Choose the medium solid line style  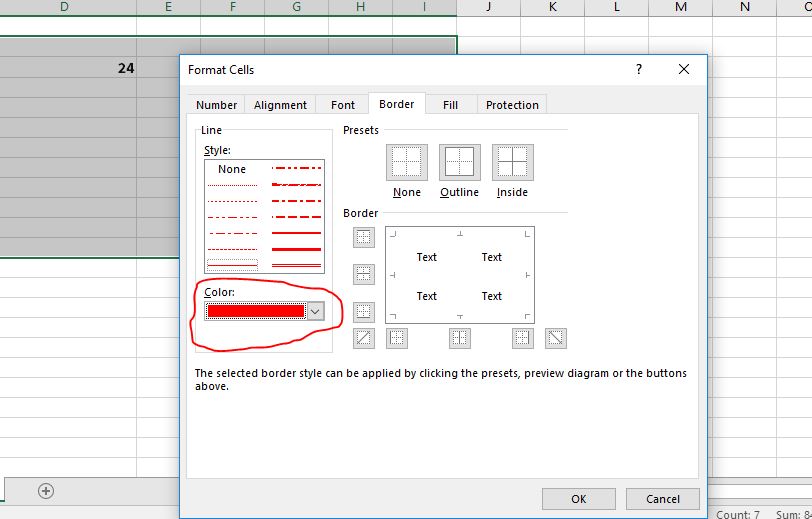click(x=297, y=233)
